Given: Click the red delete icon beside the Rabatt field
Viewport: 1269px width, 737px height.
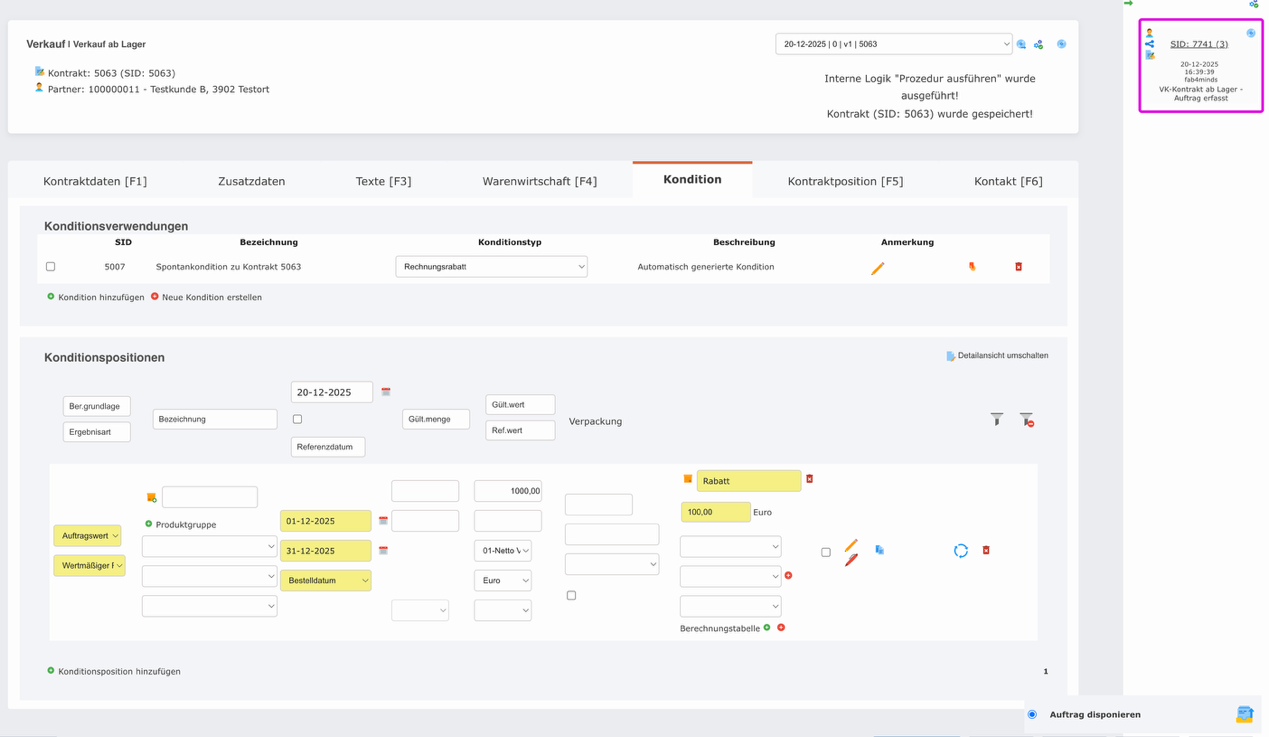Looking at the screenshot, I should 810,479.
